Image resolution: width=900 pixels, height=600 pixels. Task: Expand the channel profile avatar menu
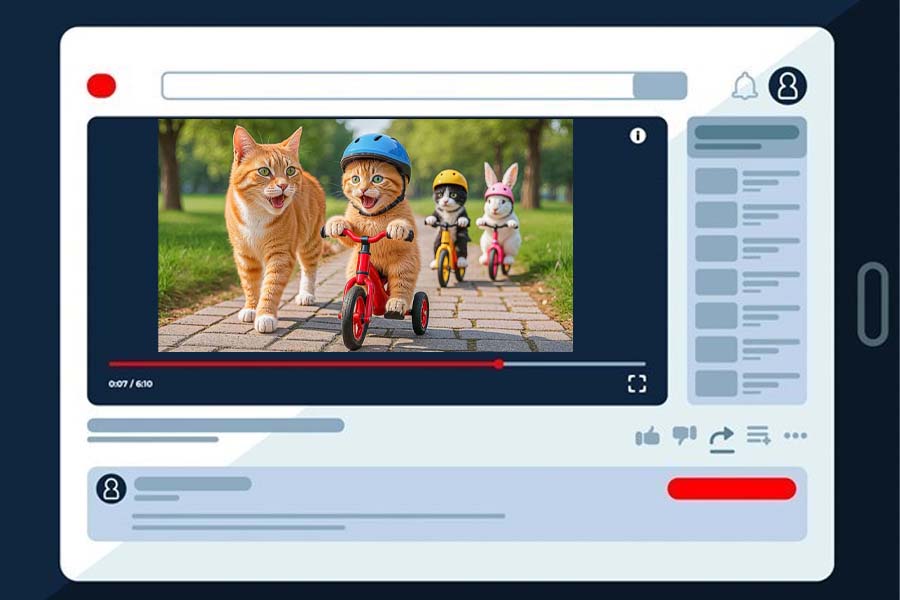pyautogui.click(x=789, y=88)
